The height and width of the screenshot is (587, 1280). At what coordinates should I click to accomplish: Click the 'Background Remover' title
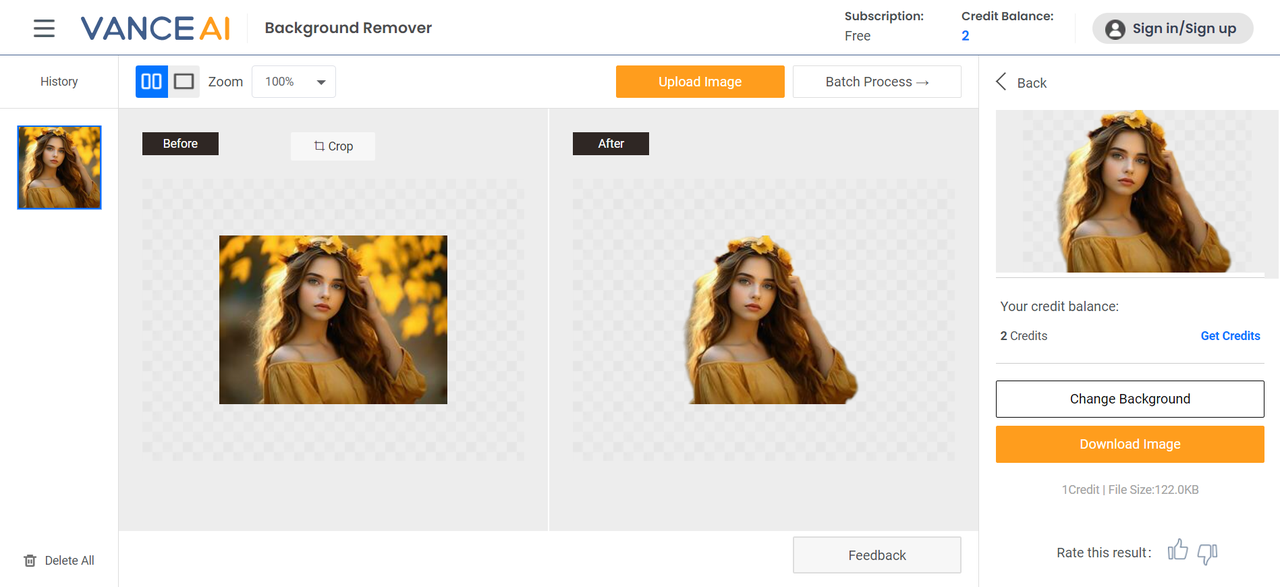pyautogui.click(x=348, y=28)
